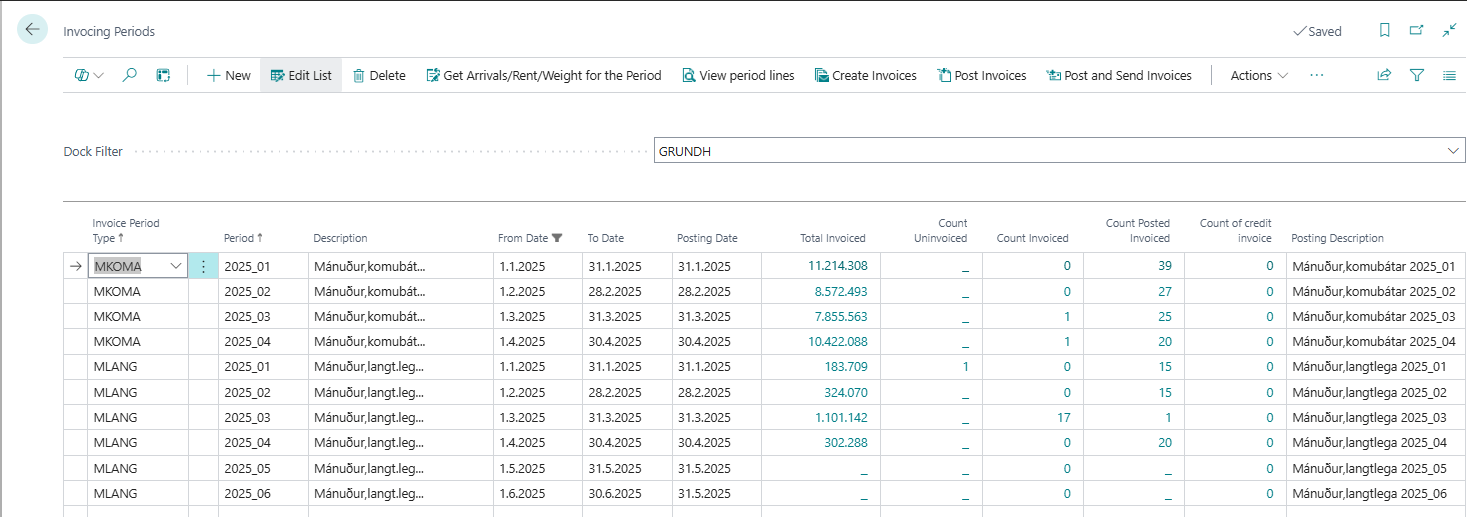This screenshot has width=1467, height=517.
Task: Click the From Date column header
Action: (523, 238)
